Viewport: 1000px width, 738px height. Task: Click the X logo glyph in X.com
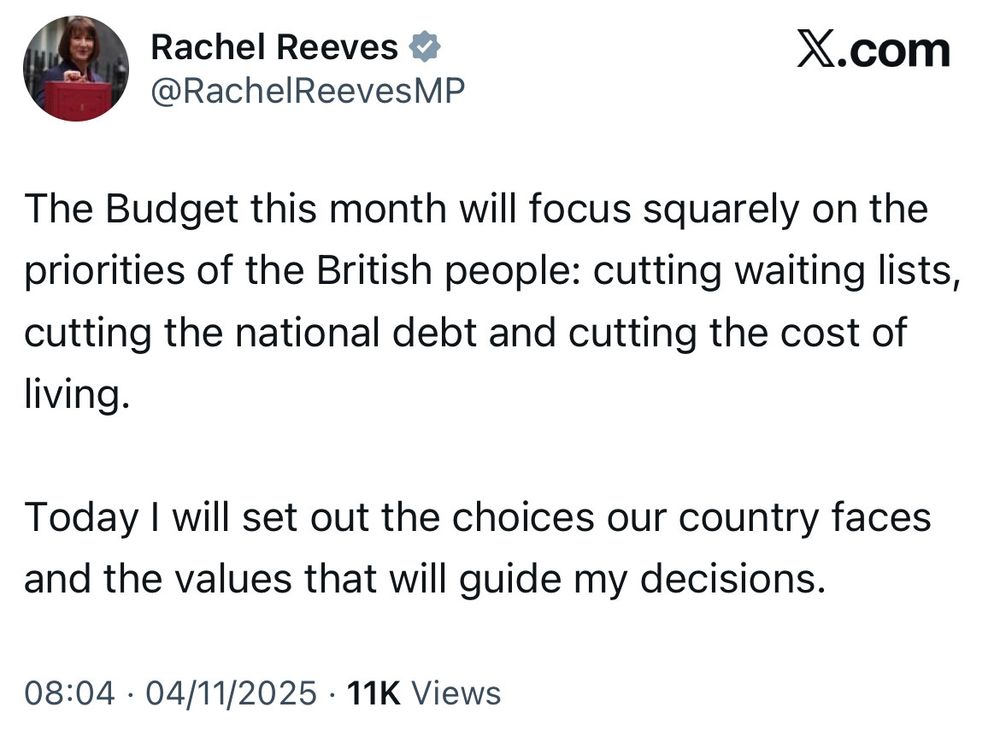tap(818, 49)
